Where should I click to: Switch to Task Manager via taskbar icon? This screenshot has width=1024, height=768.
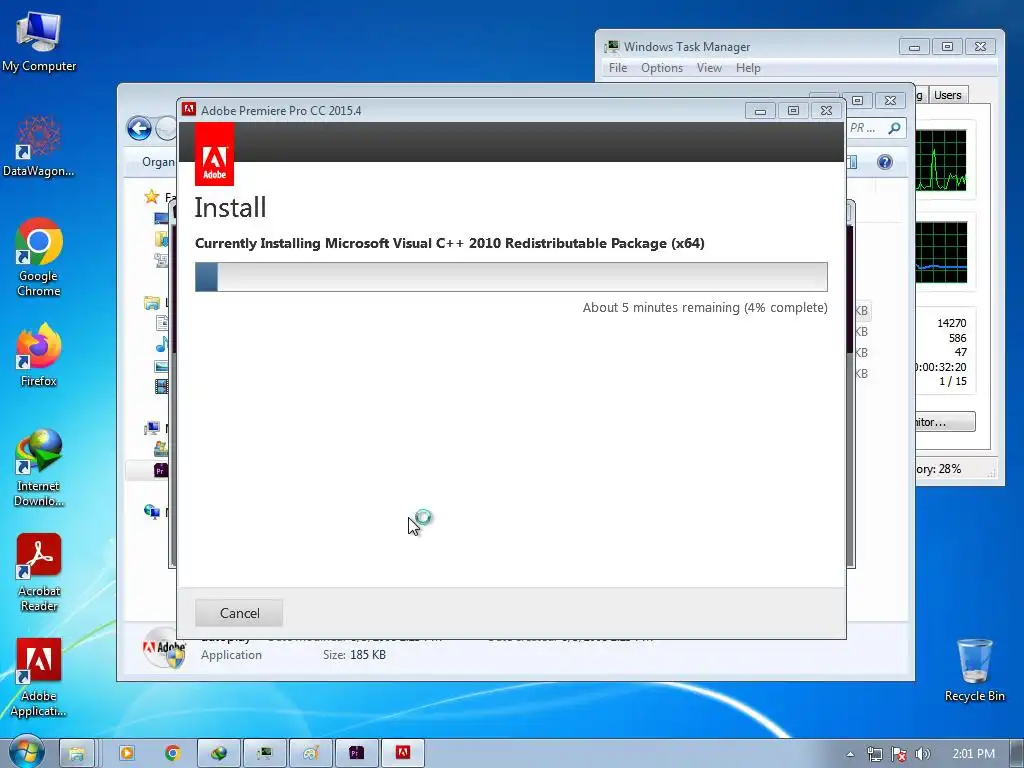coord(264,753)
